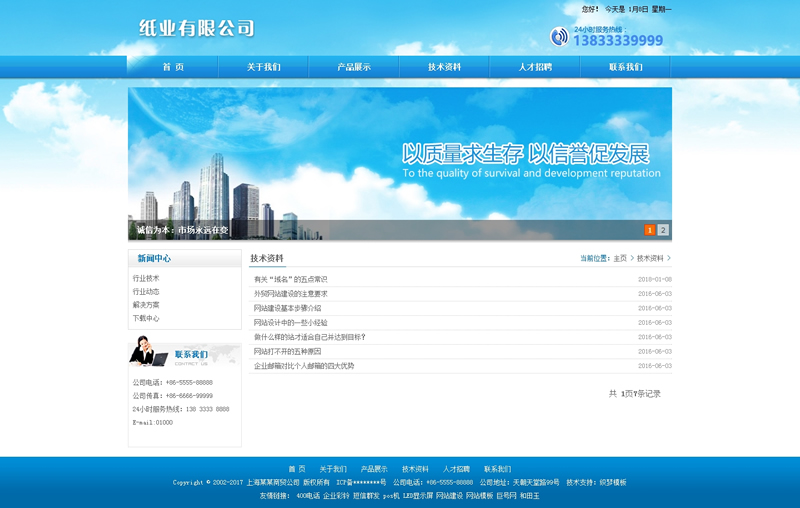Click the main city skyline banner image
Image resolution: width=800 pixels, height=508 pixels.
point(400,155)
